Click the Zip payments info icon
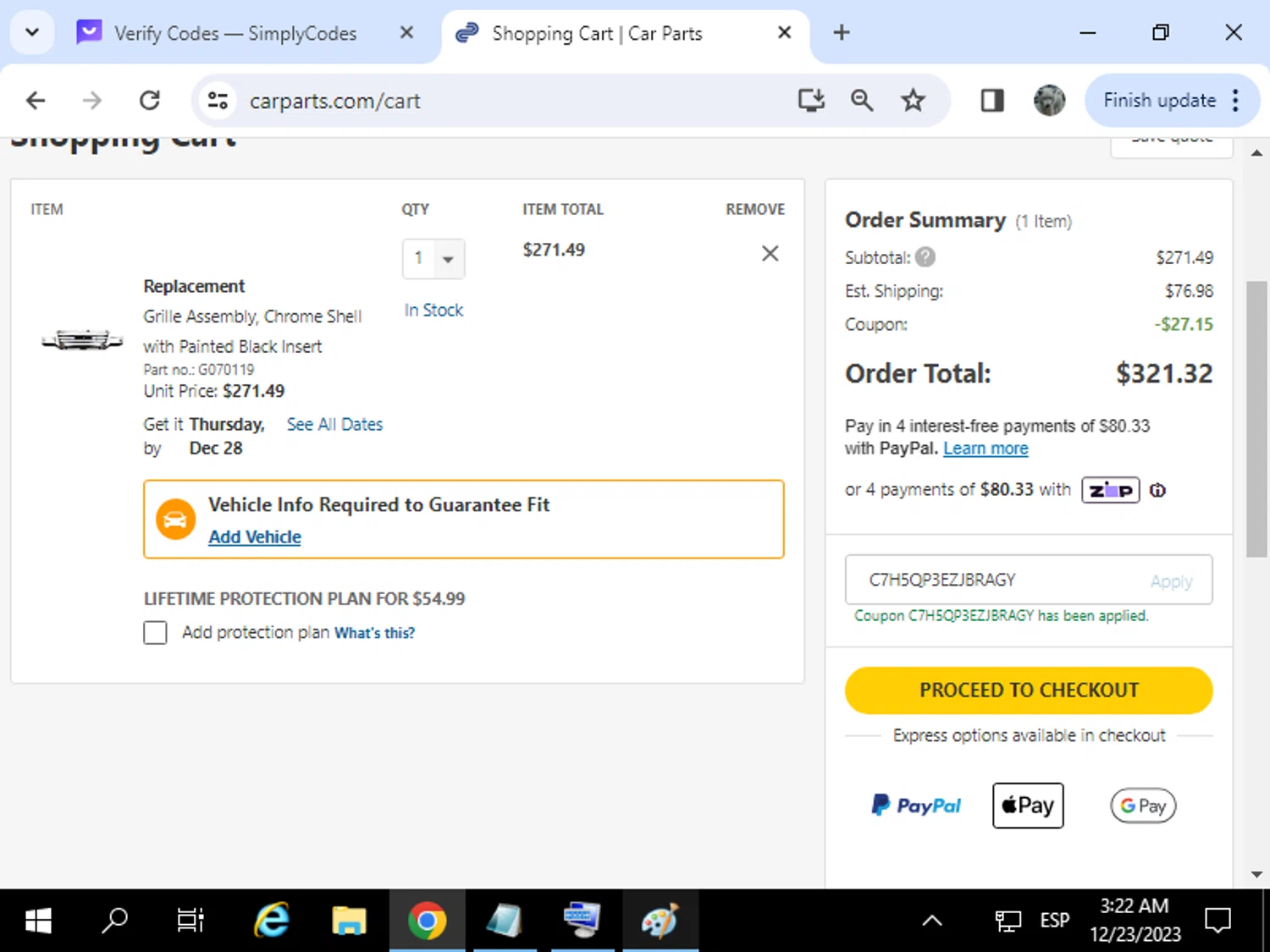 tap(1157, 490)
